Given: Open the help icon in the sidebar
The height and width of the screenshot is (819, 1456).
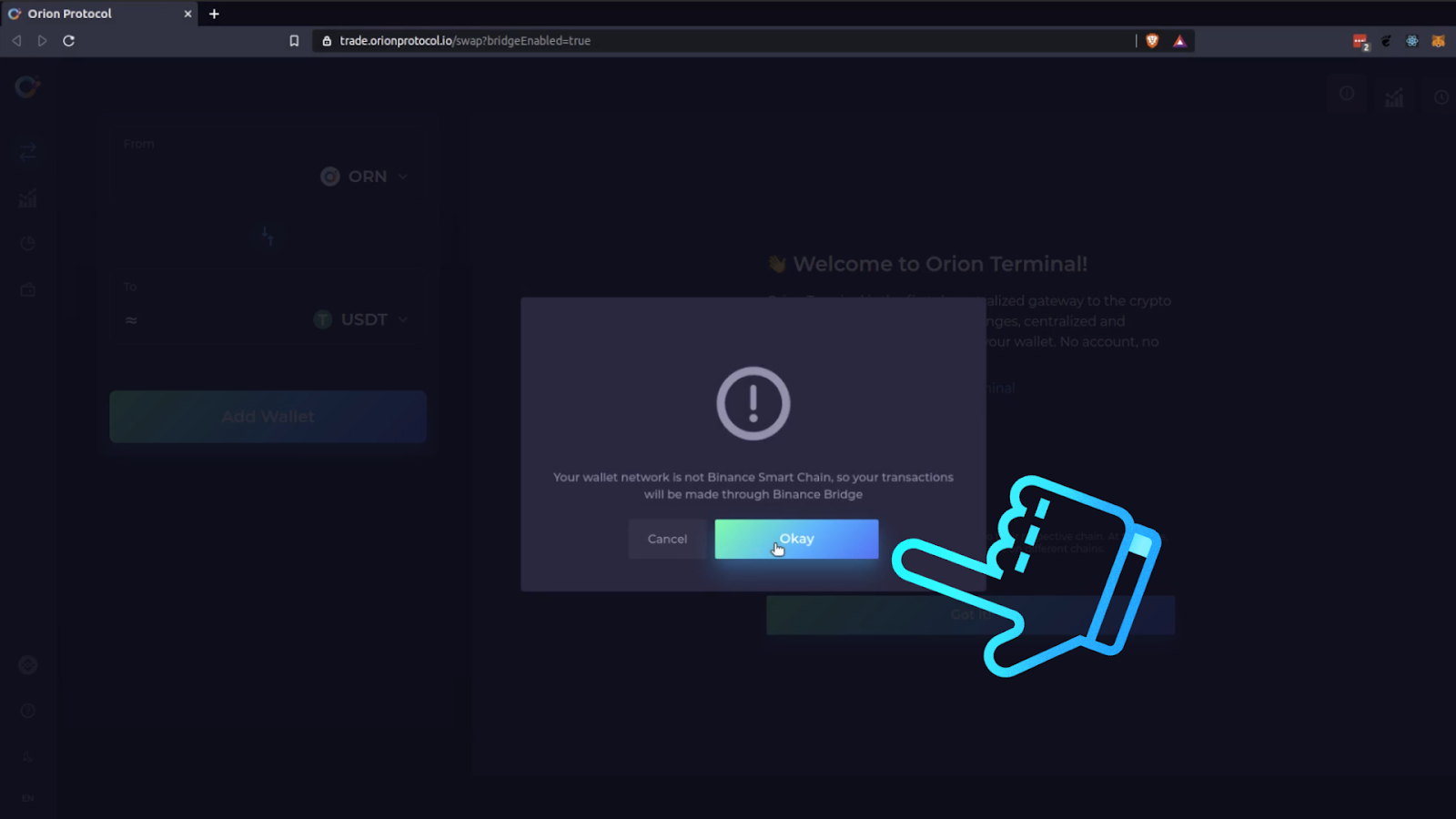Looking at the screenshot, I should 28,711.
